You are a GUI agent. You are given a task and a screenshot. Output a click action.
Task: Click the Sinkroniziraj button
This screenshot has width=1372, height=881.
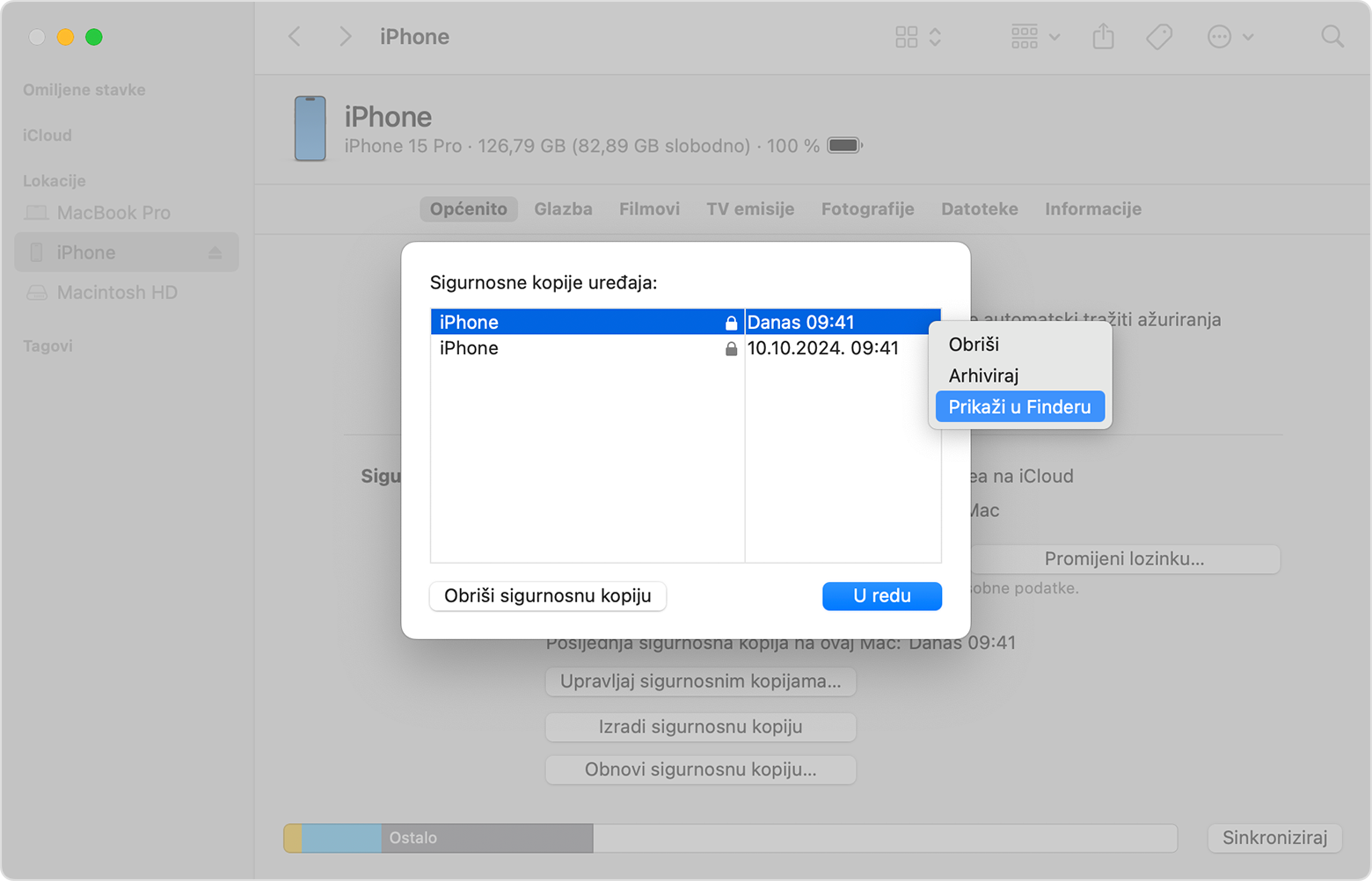(1274, 837)
